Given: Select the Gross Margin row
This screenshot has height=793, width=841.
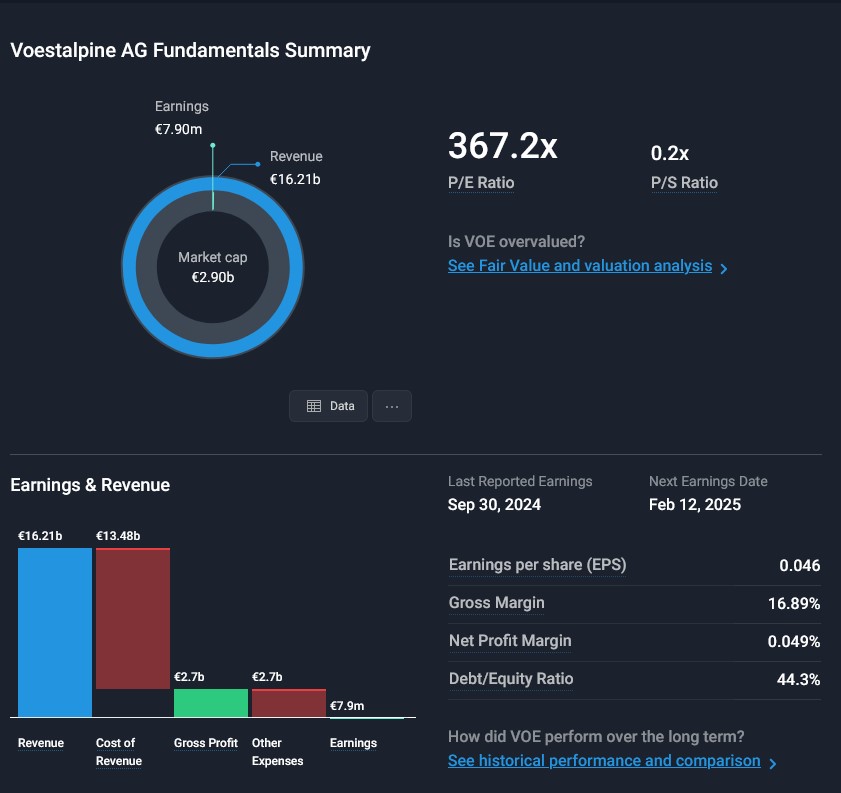Looking at the screenshot, I should coord(634,603).
